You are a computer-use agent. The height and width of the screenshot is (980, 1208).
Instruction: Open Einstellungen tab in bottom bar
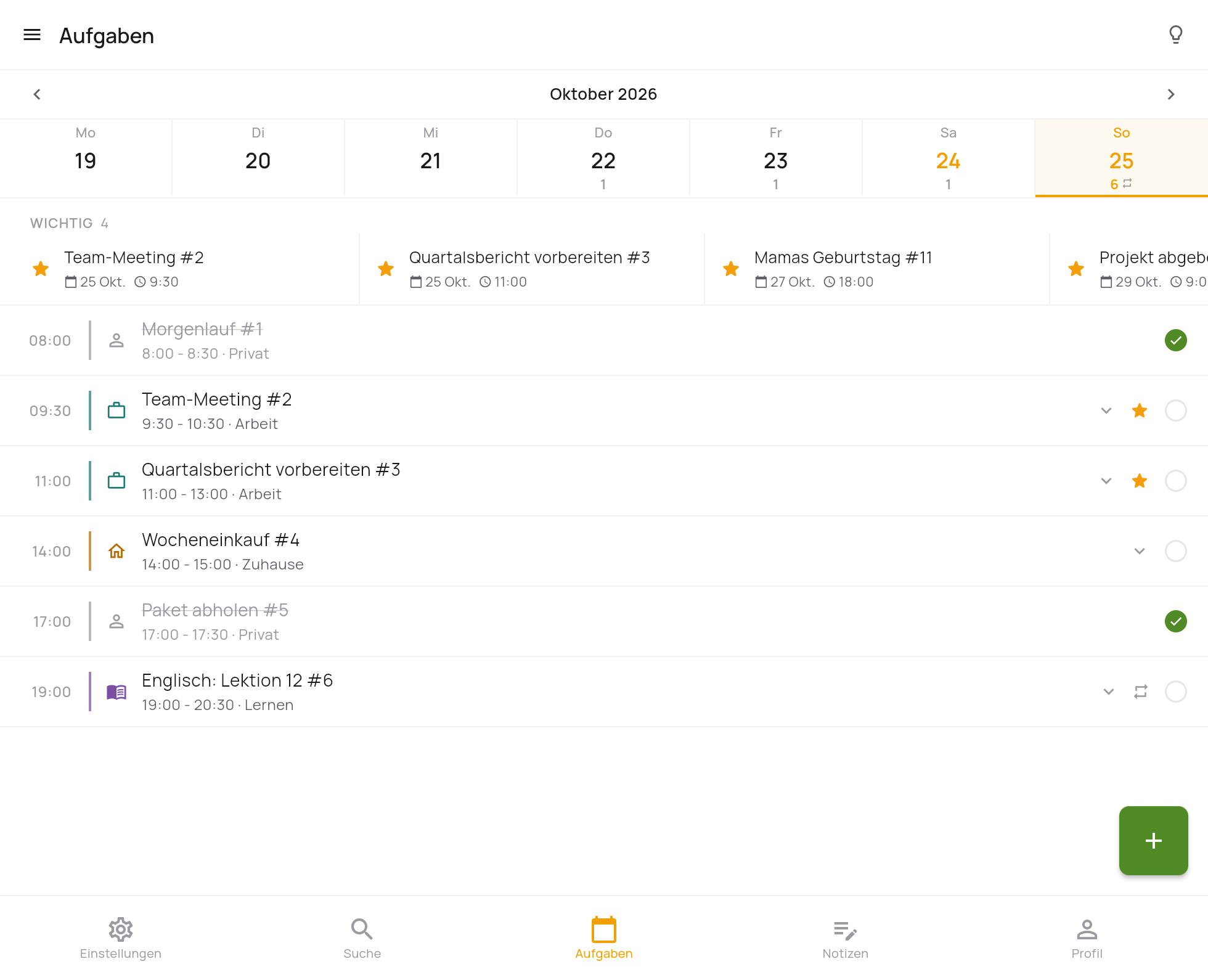coord(121,938)
